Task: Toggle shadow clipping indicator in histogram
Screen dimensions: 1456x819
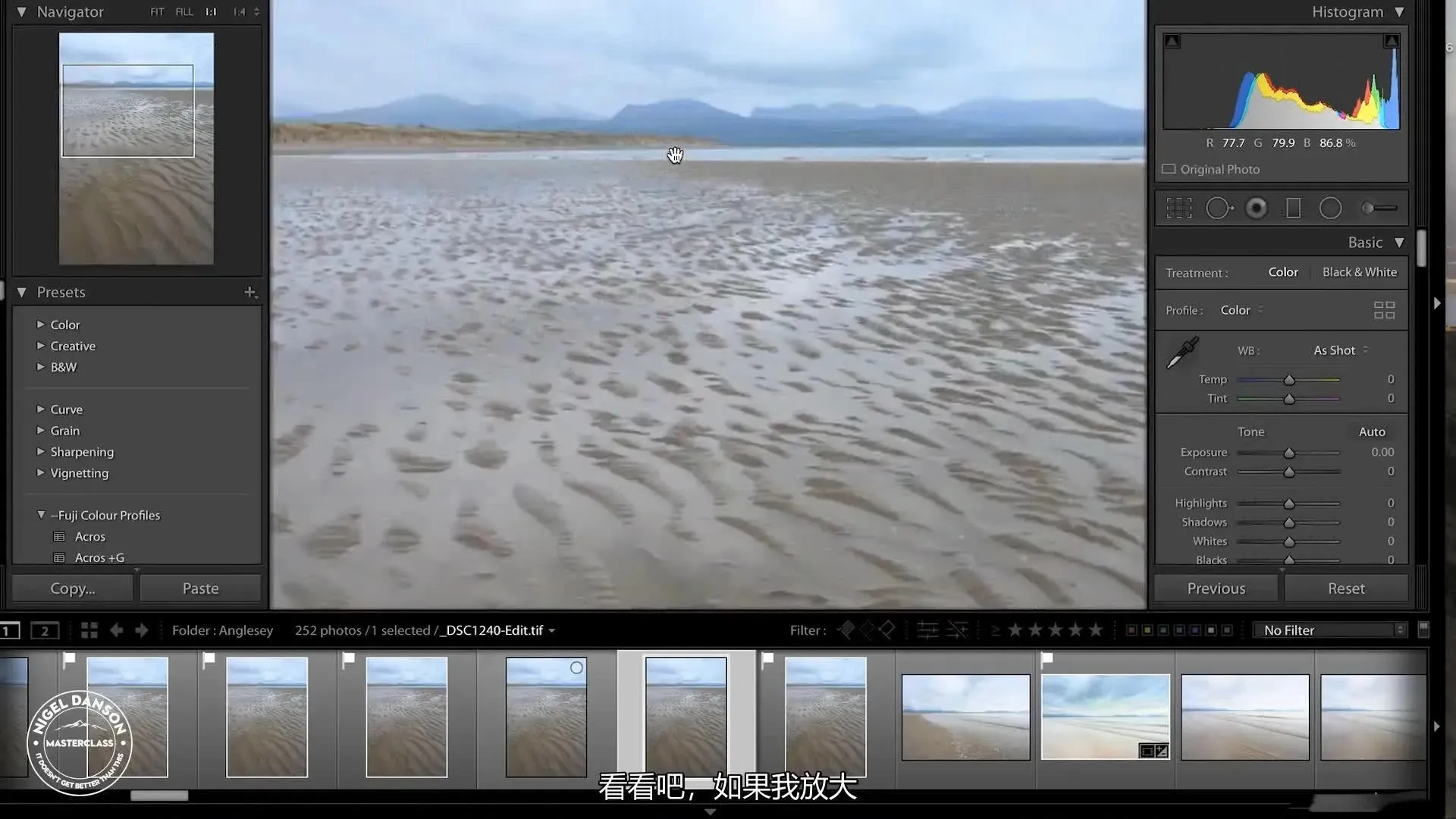Action: [1172, 41]
